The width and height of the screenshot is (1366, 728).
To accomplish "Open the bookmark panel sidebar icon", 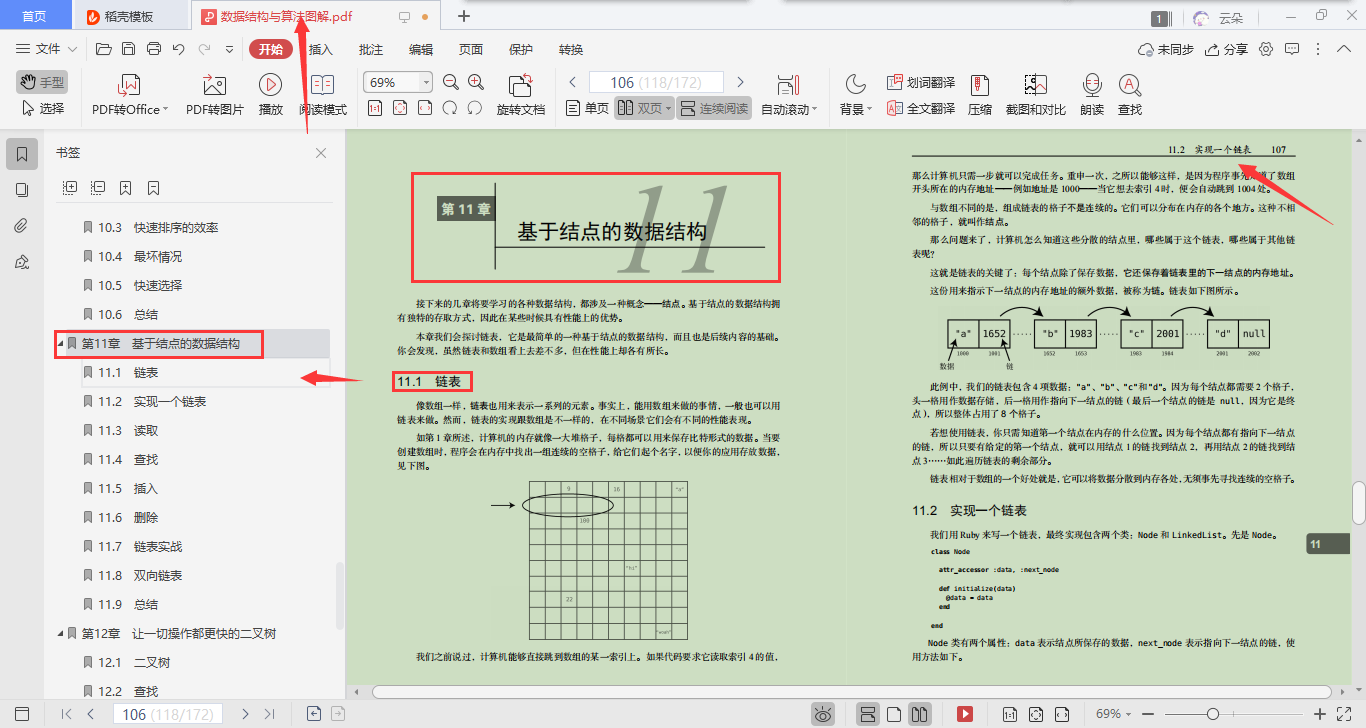I will coord(21,154).
